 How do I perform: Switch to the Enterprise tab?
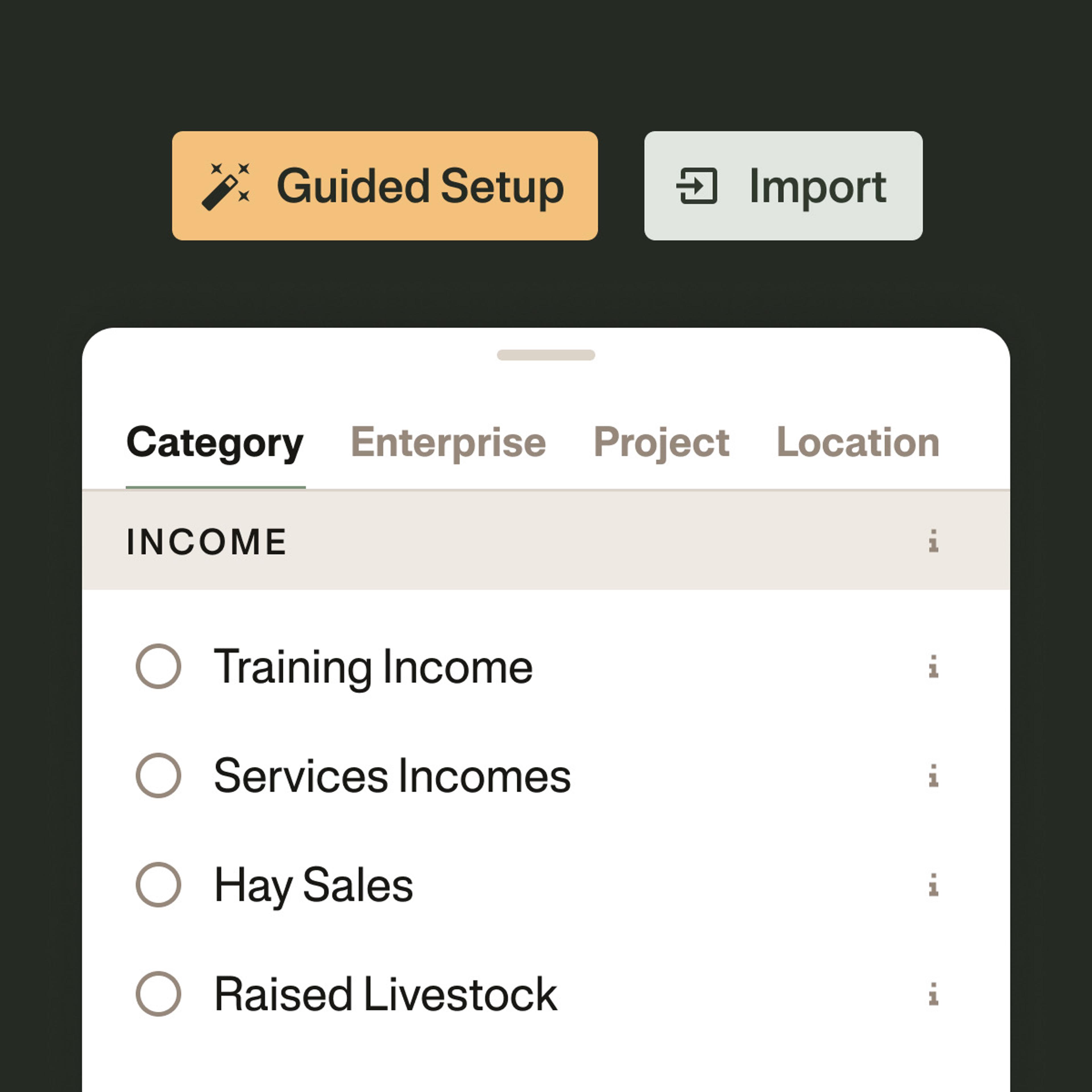point(448,442)
